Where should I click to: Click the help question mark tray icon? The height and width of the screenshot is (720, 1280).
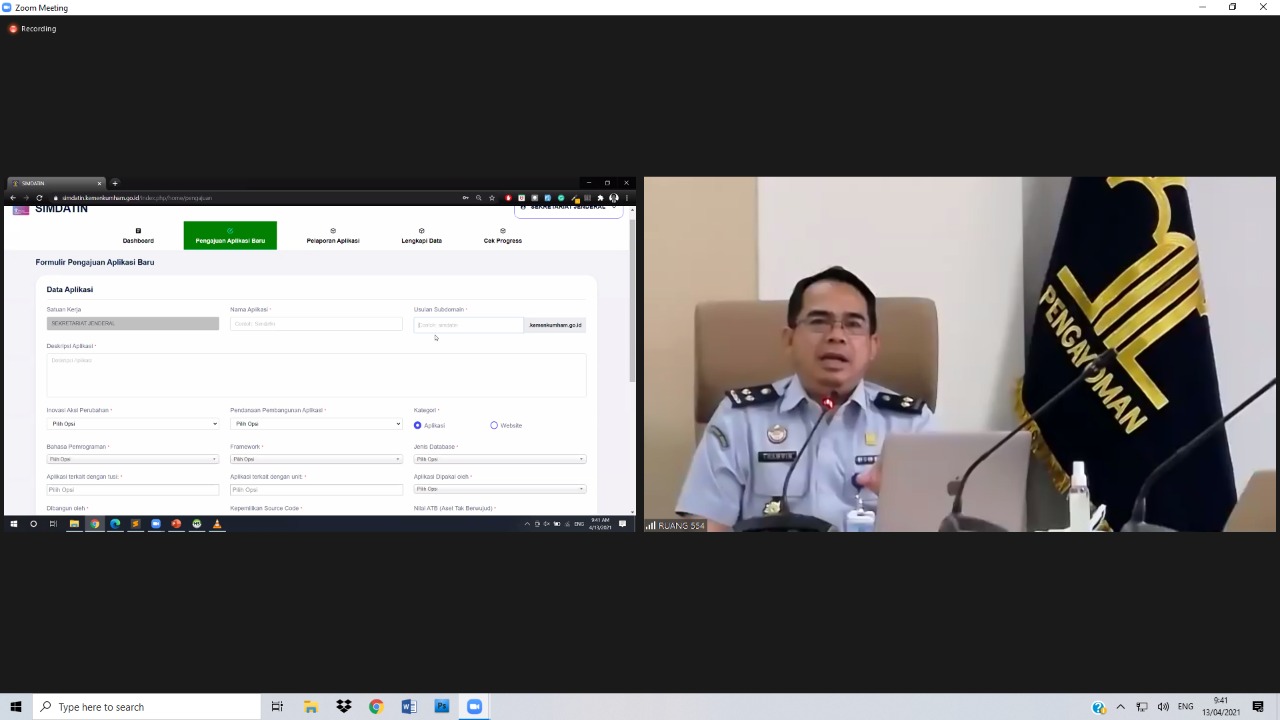pos(1099,708)
